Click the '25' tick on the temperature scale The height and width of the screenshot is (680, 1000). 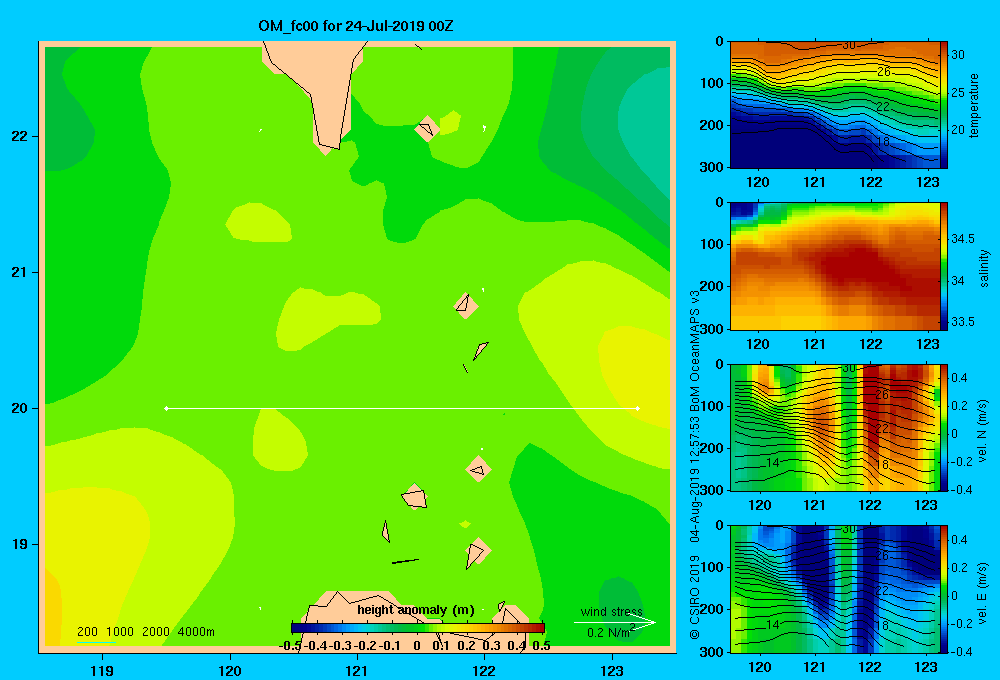pos(958,92)
